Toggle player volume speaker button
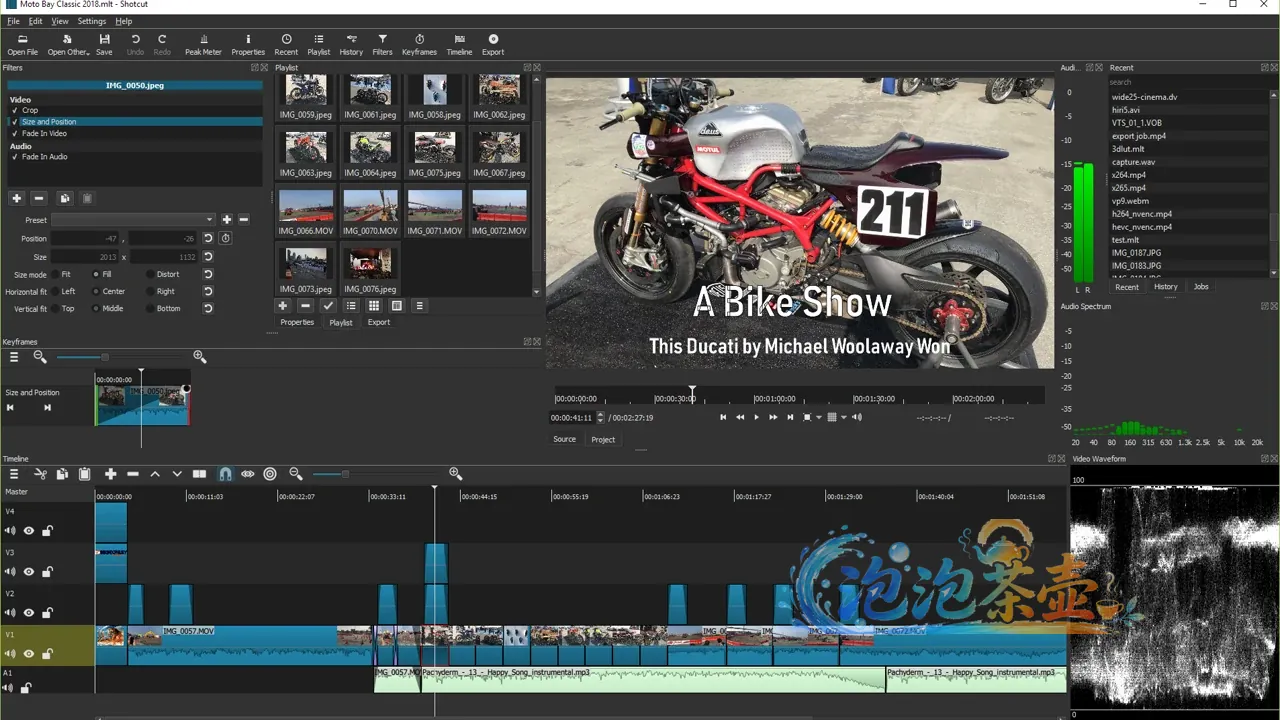 (x=857, y=418)
